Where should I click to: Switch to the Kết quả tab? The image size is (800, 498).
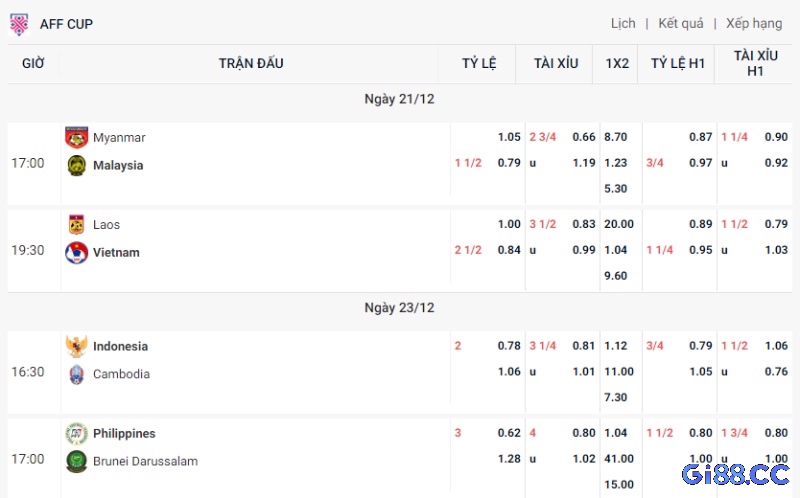[680, 23]
